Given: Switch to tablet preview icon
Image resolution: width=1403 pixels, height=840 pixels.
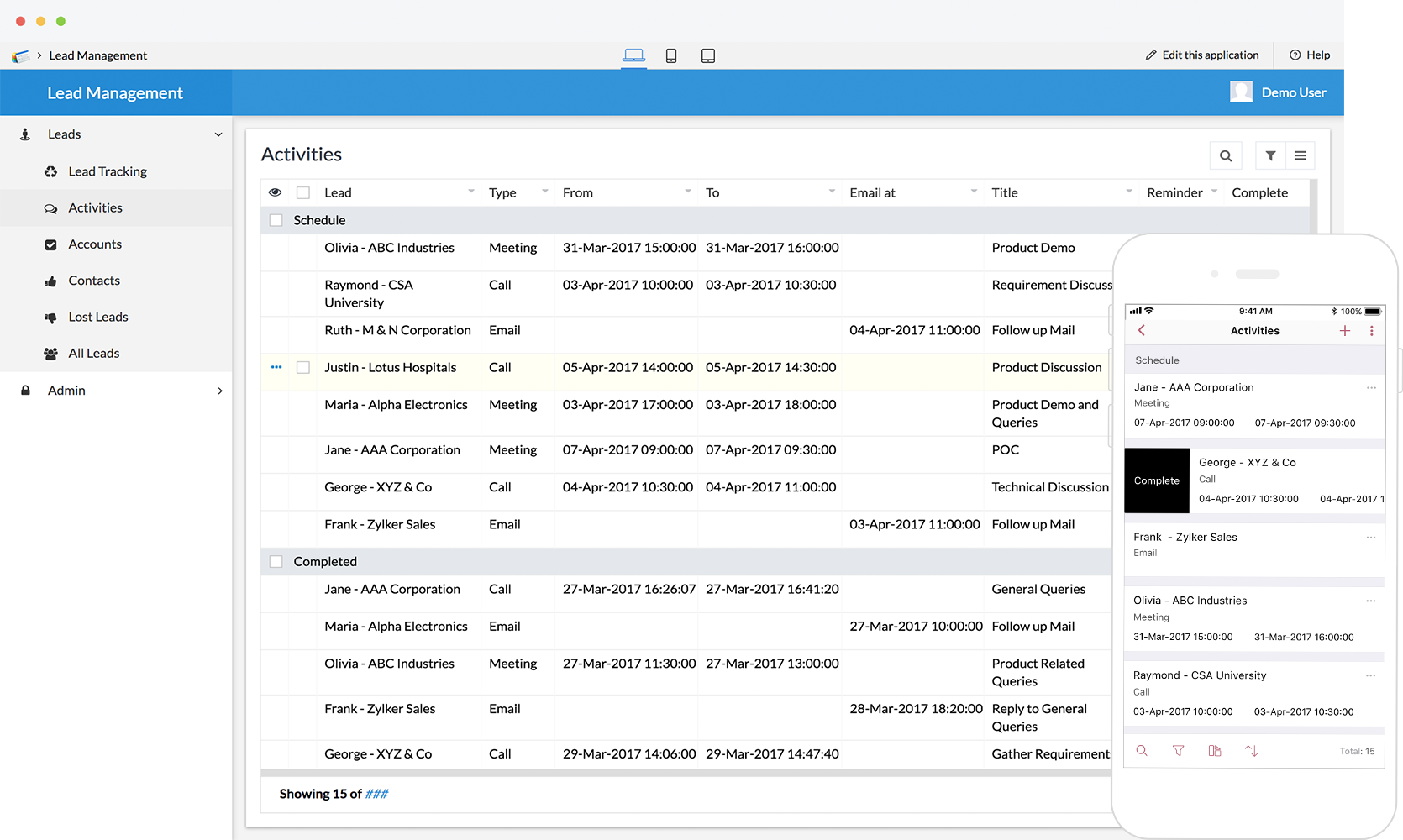Looking at the screenshot, I should point(708,55).
